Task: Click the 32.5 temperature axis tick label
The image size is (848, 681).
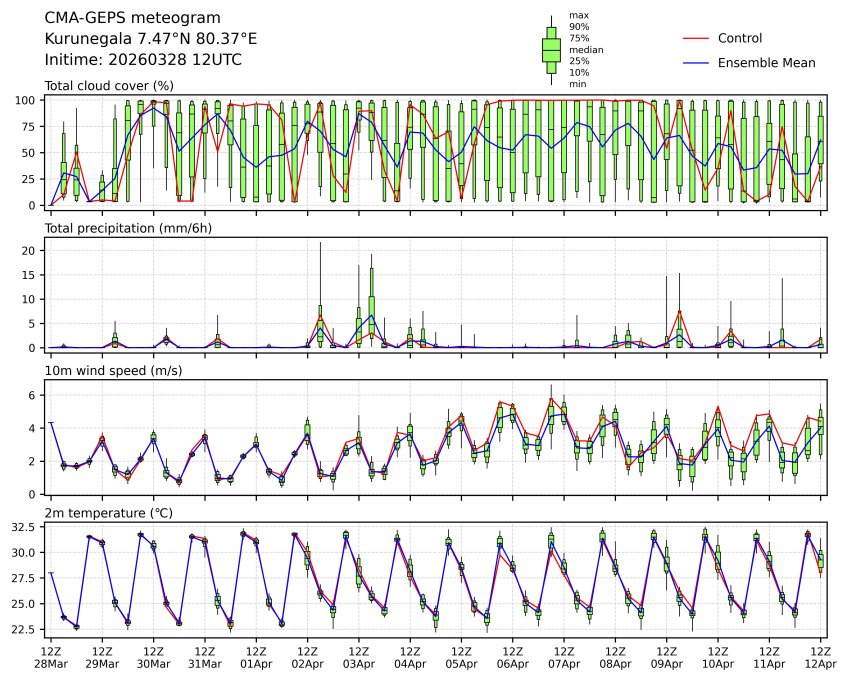Action: 27,526
